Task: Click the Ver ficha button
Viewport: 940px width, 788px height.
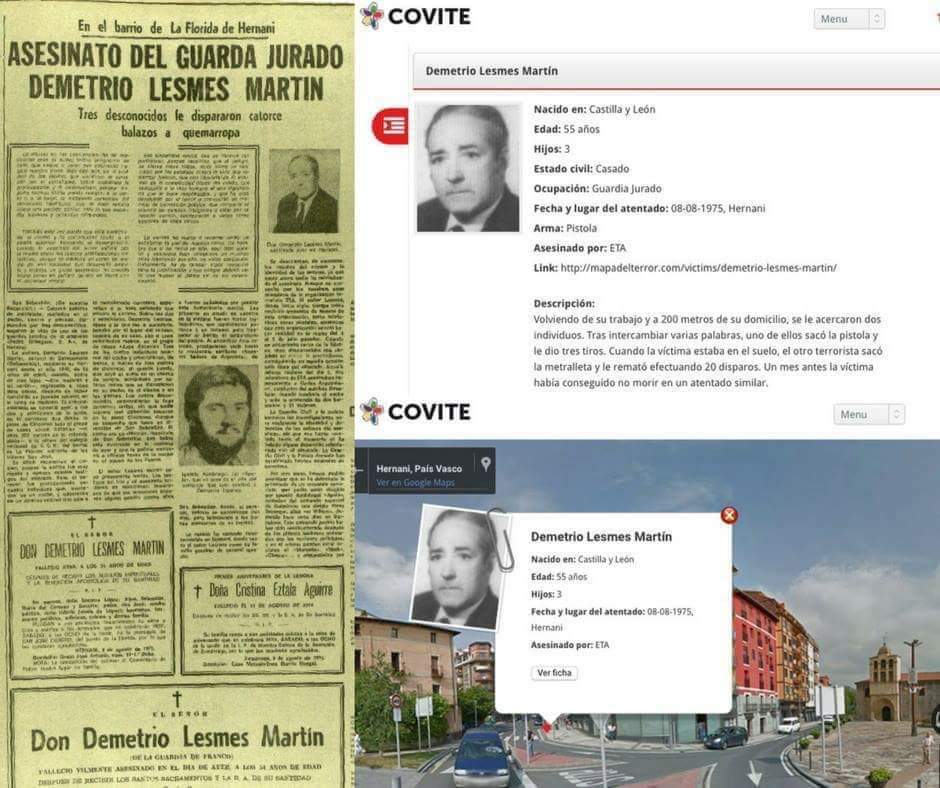Action: (x=554, y=673)
